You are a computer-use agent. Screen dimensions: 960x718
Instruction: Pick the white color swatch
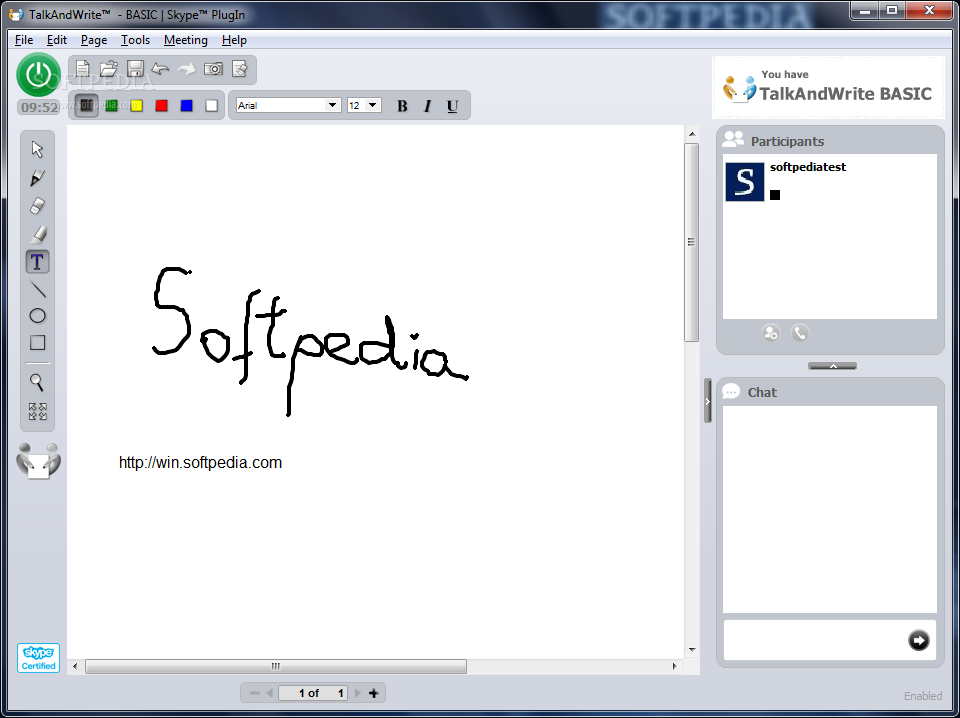point(212,106)
